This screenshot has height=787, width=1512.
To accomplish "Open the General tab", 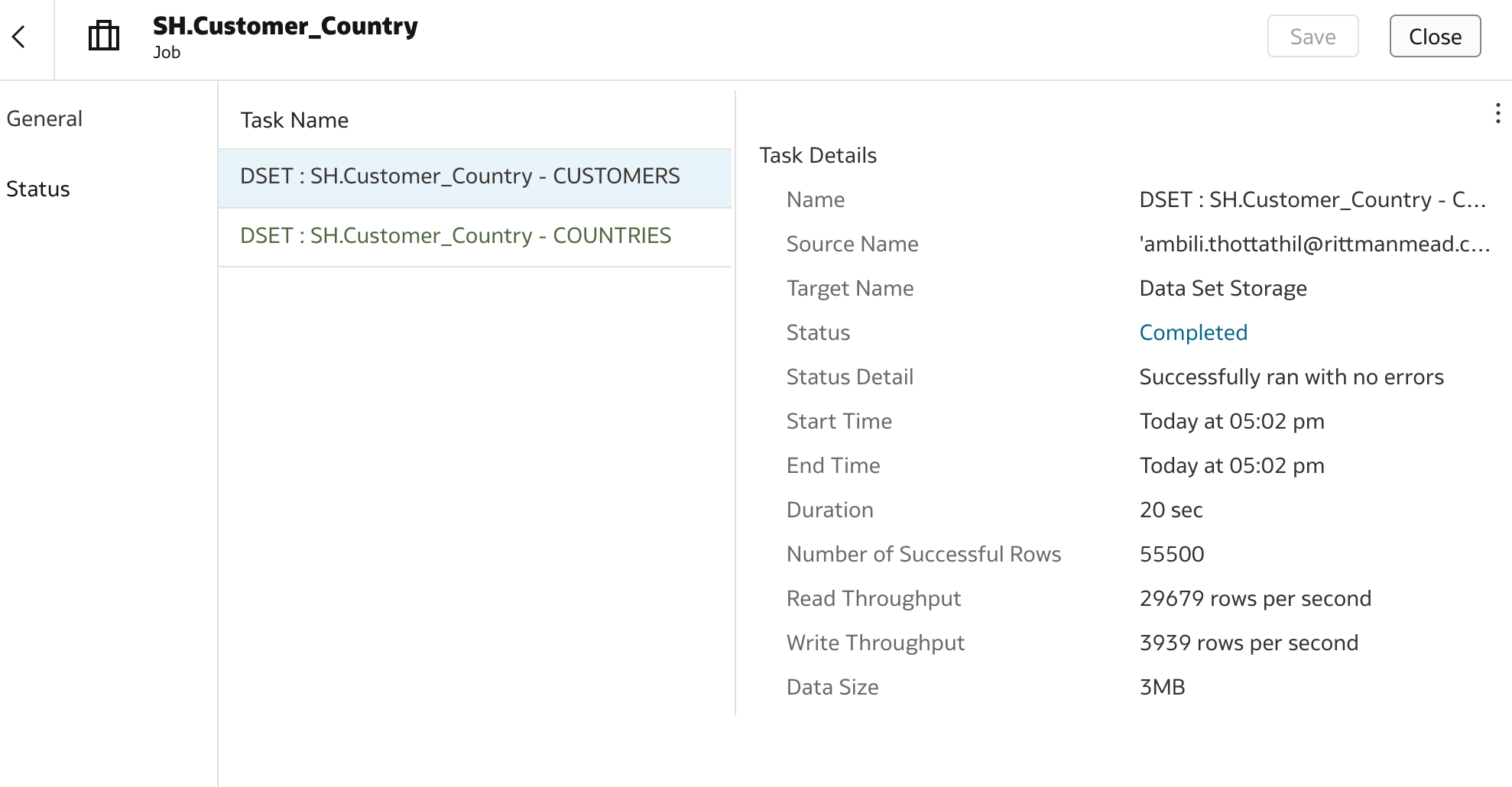I will pyautogui.click(x=44, y=118).
